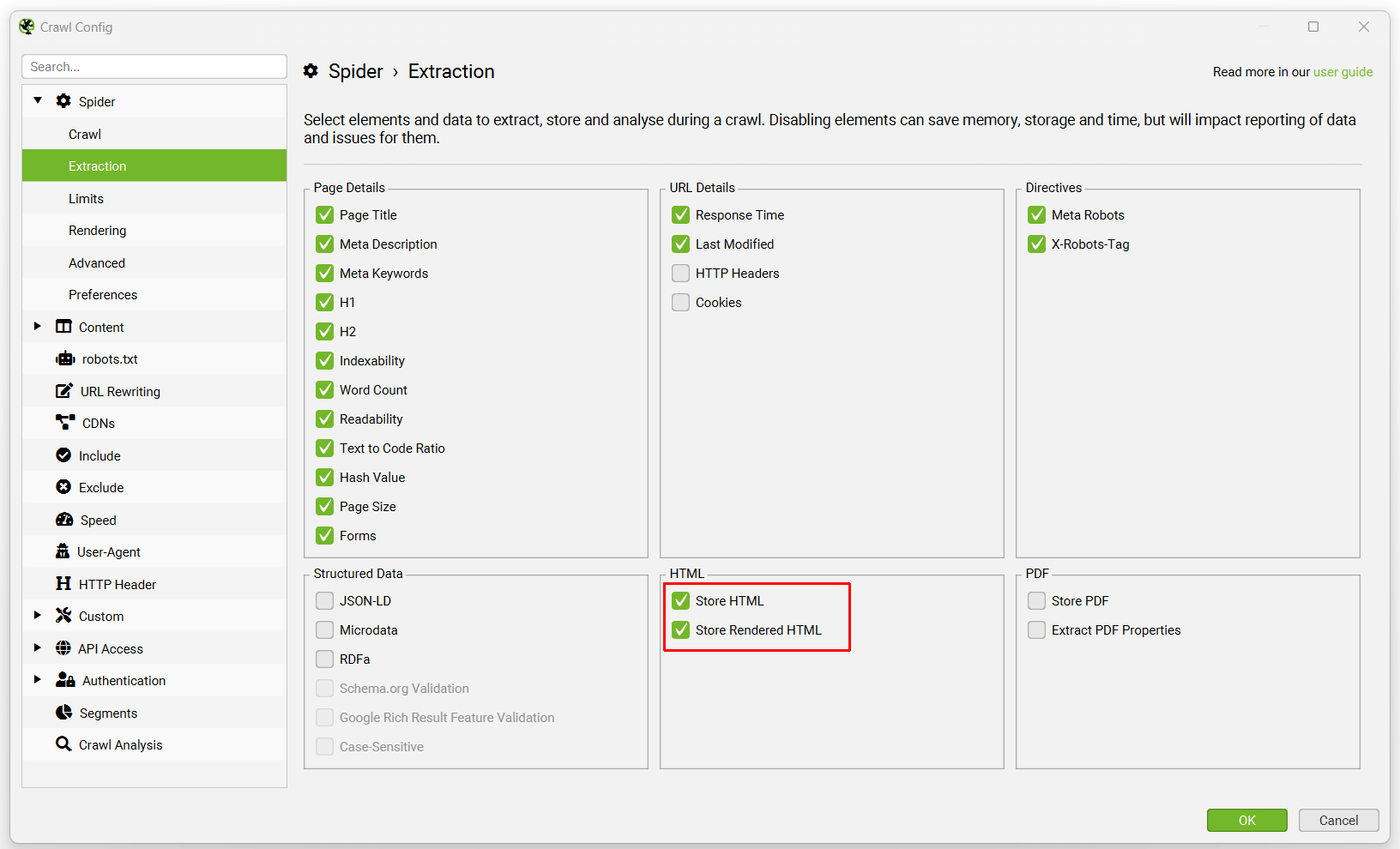The width and height of the screenshot is (1400, 849).
Task: Uncheck the Page Size checkbox
Action: (x=324, y=506)
